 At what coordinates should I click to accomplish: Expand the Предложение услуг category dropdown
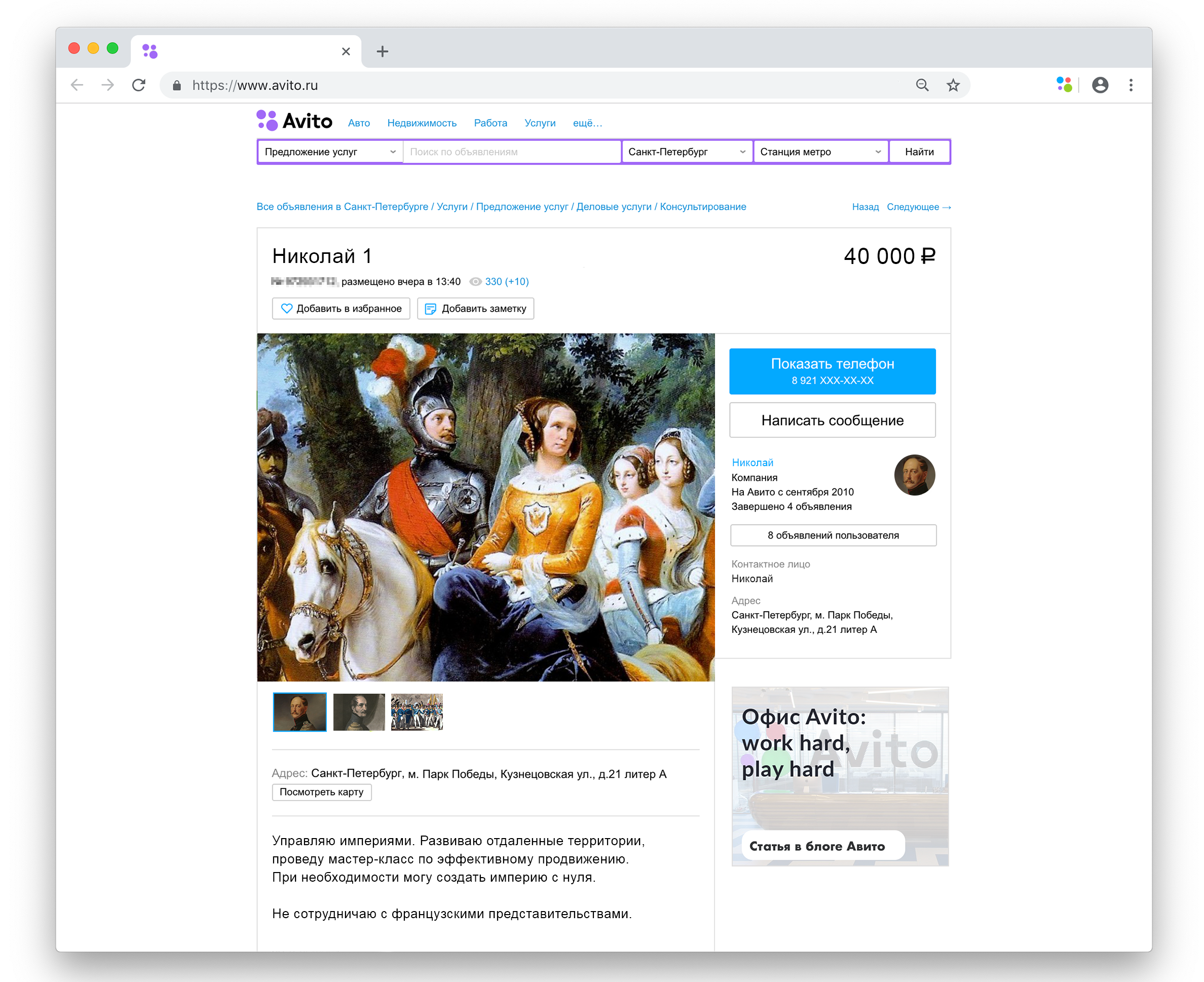tap(330, 152)
